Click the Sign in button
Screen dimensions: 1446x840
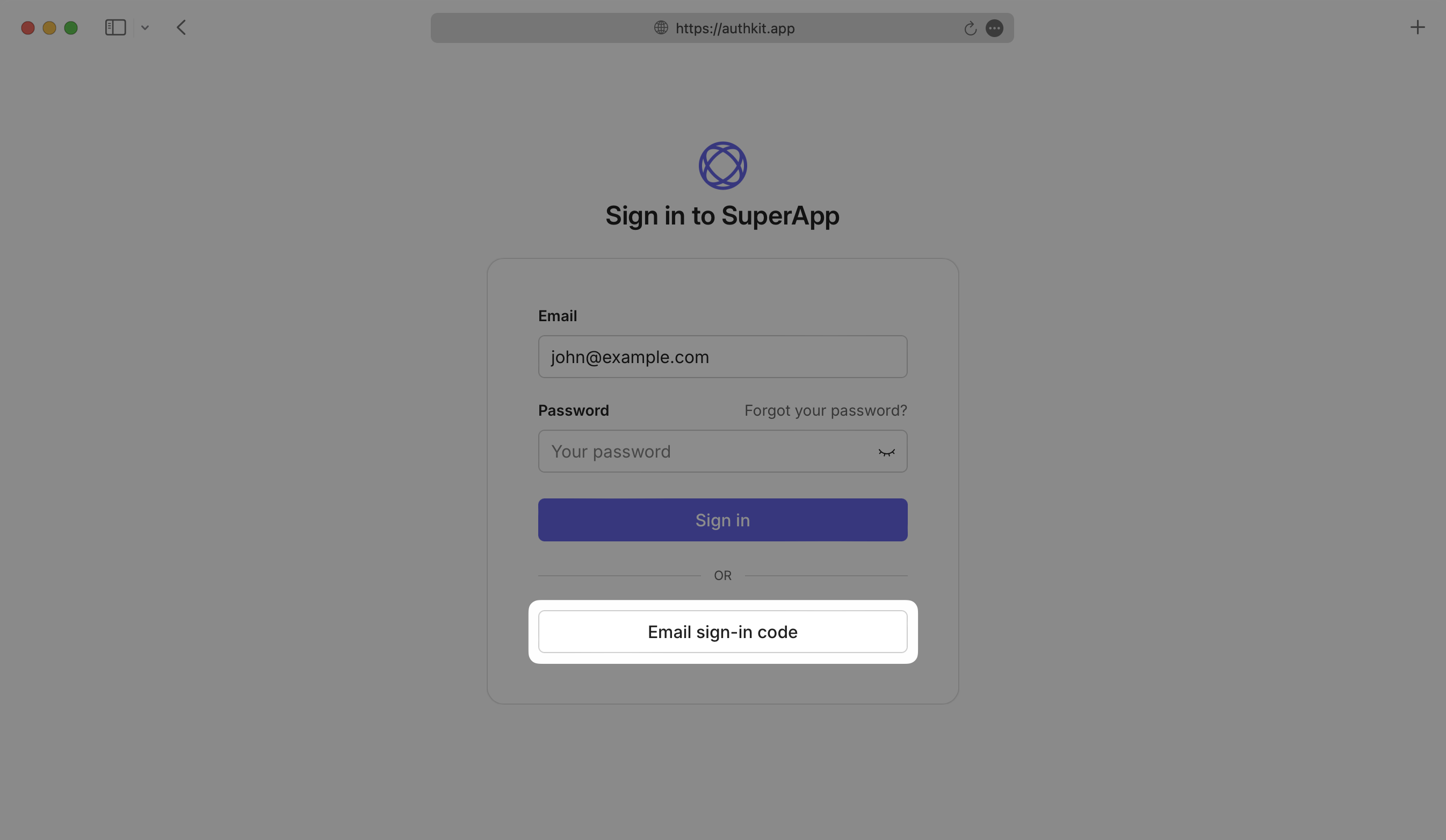coord(722,520)
